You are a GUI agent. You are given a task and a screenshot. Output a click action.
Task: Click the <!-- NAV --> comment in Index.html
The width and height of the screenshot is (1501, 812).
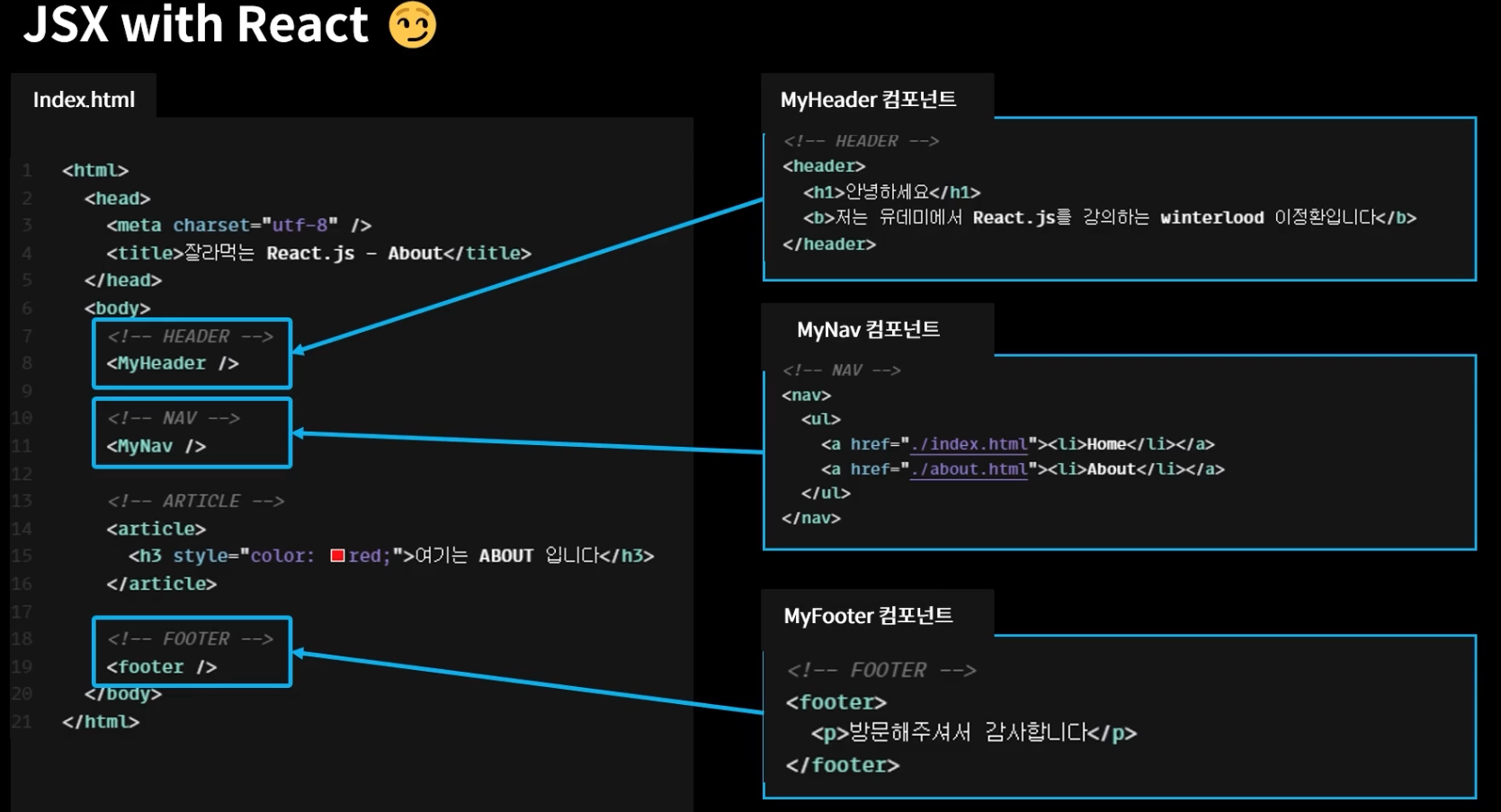(174, 418)
